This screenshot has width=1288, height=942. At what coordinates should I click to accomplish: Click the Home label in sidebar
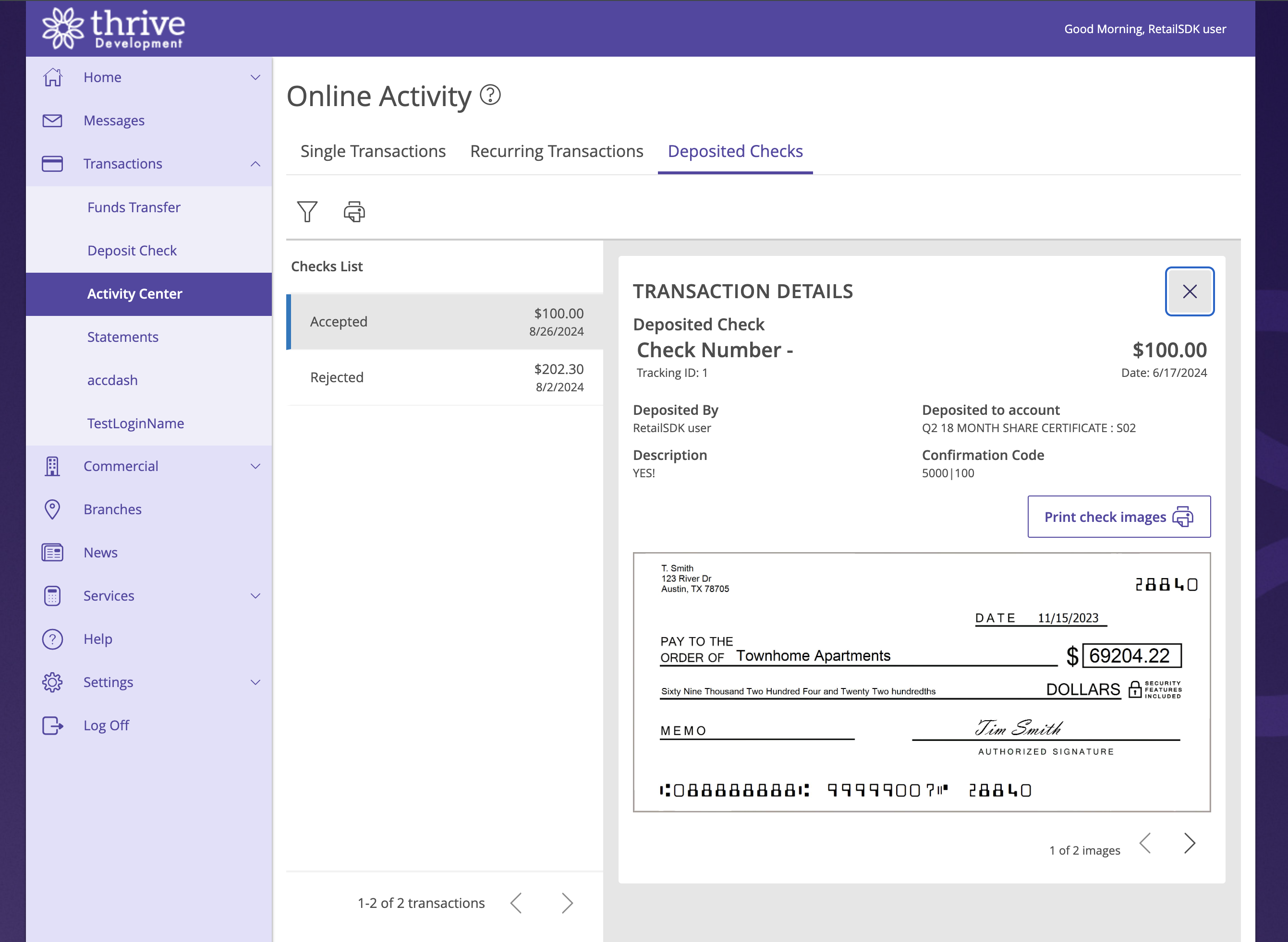[102, 77]
